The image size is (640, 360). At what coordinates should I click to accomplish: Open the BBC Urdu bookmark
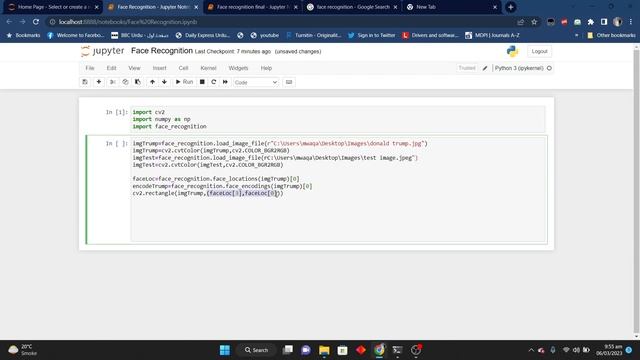pyautogui.click(x=140, y=36)
